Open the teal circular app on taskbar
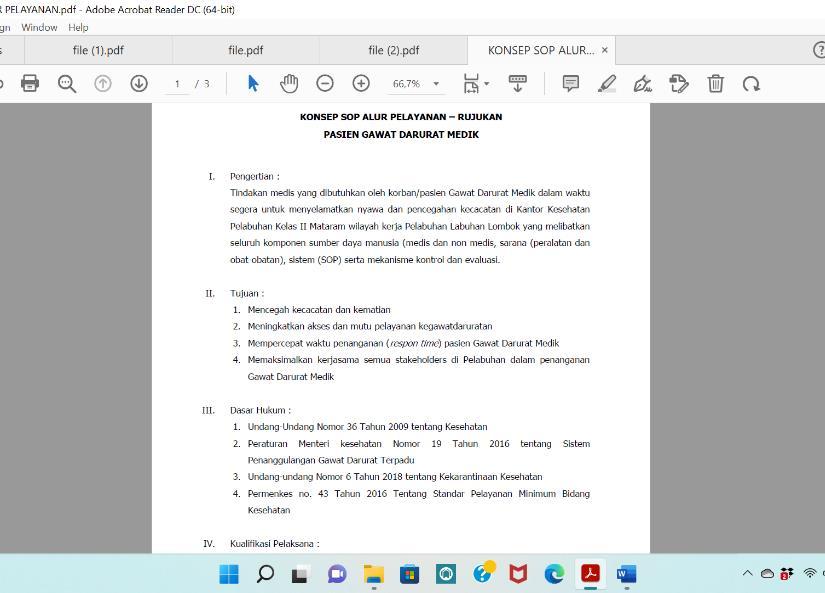The width and height of the screenshot is (825, 593). click(x=446, y=574)
